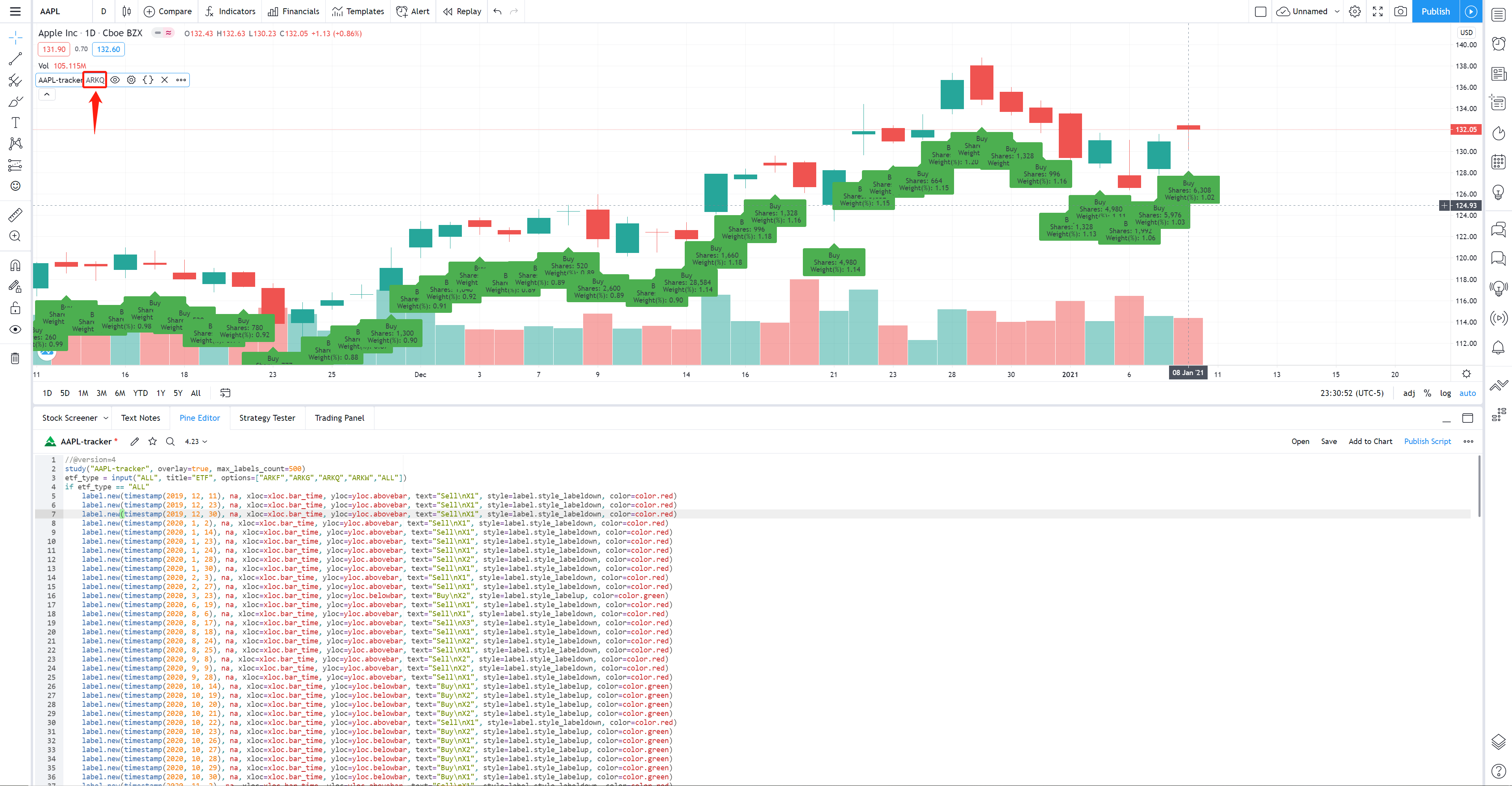Image resolution: width=1512 pixels, height=786 pixels.
Task: Hide the AAPL-tracker indicator with eye icon
Action: point(115,80)
